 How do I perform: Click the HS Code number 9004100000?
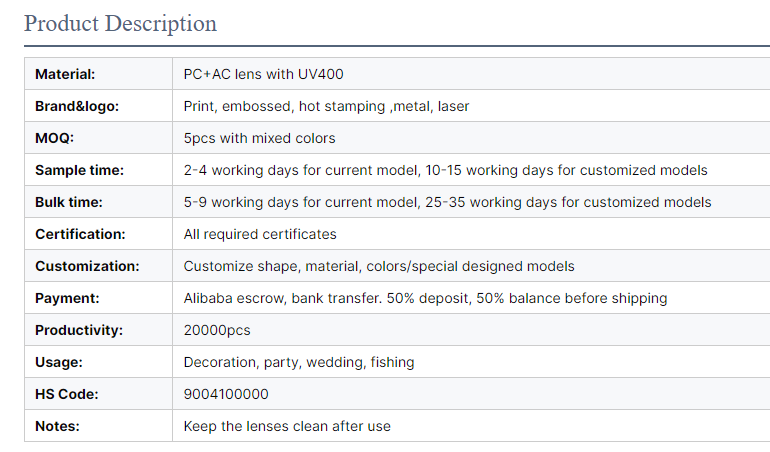226,394
